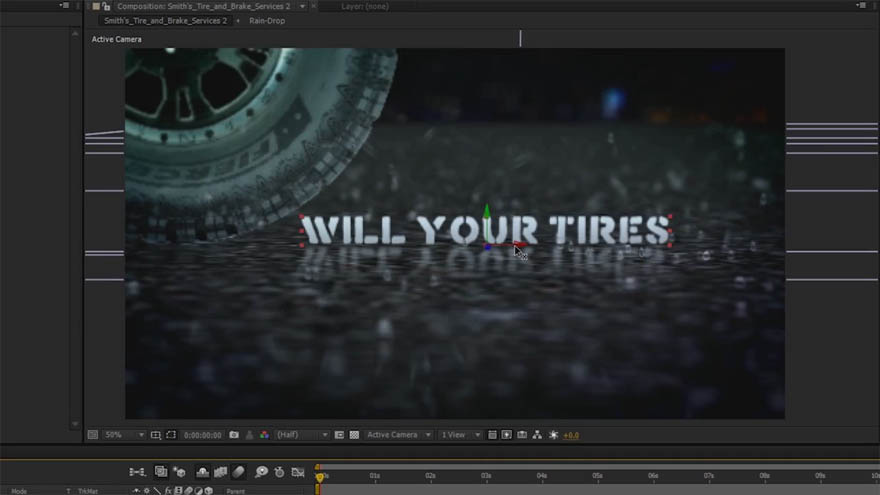Open the viewer panel menu at top right
880x495 pixels.
tap(861, 6)
